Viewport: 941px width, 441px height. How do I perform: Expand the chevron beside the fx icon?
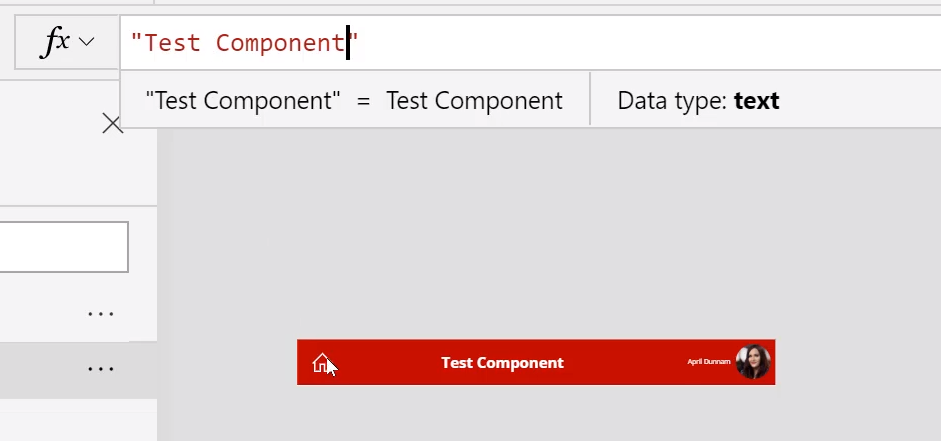[x=86, y=42]
